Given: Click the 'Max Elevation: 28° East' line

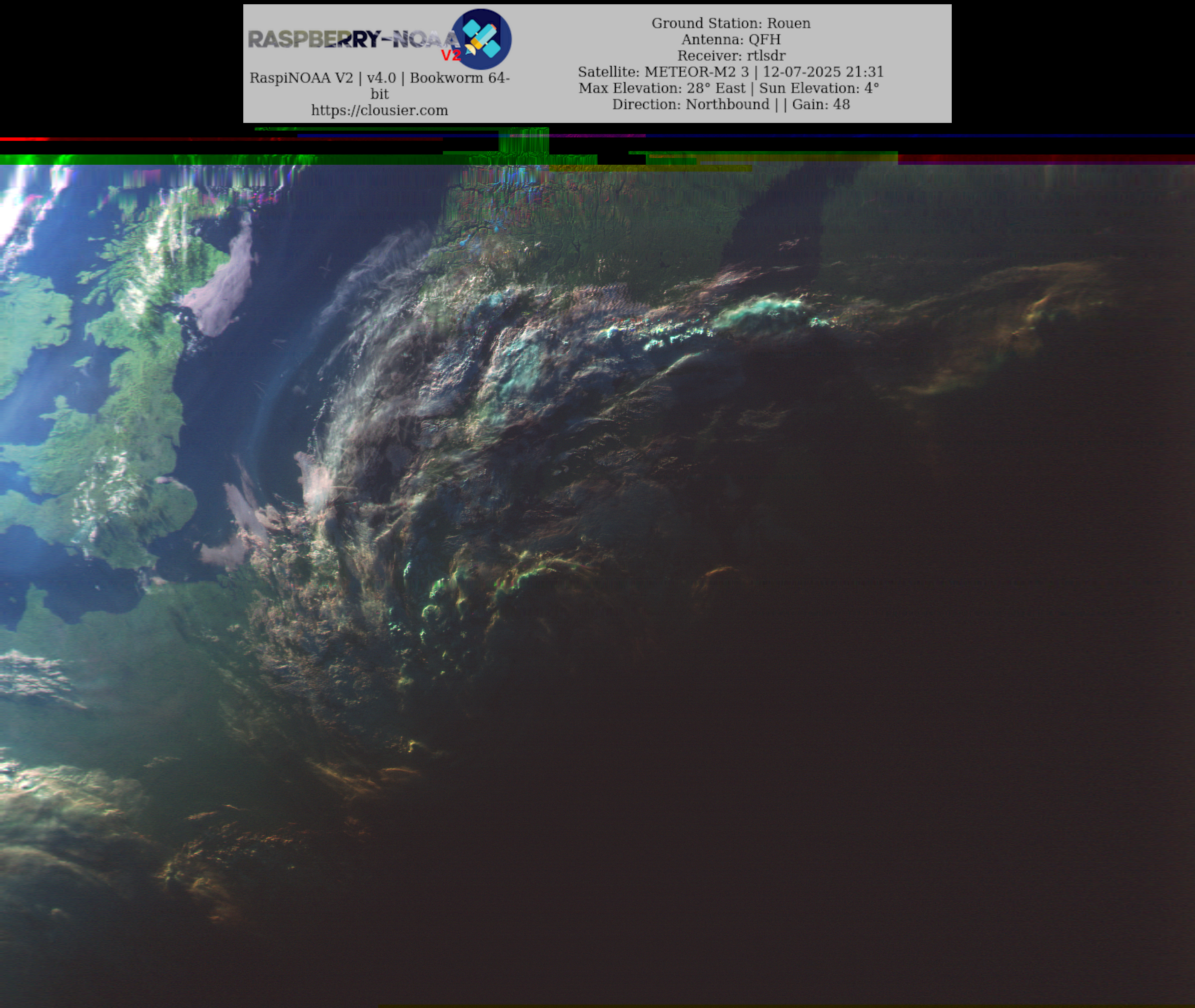Looking at the screenshot, I should click(x=729, y=88).
